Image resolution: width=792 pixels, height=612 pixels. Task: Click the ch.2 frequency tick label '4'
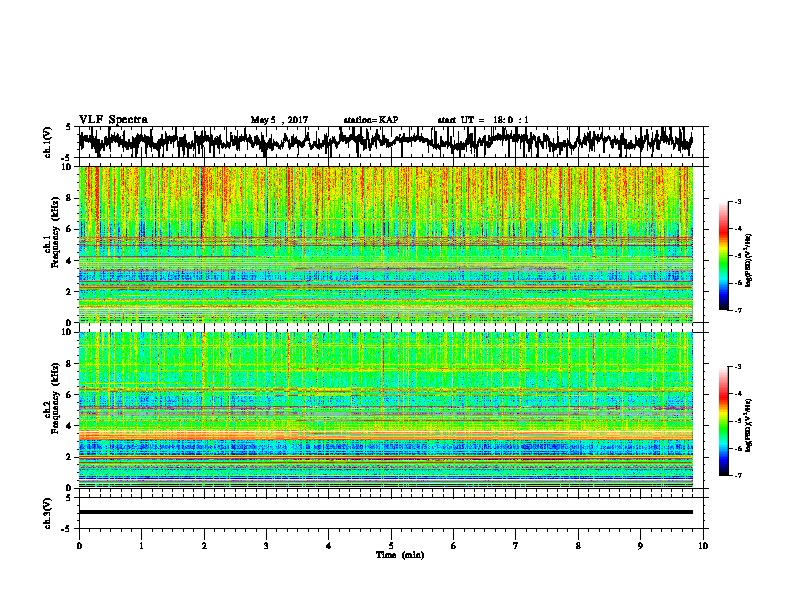pyautogui.click(x=70, y=426)
